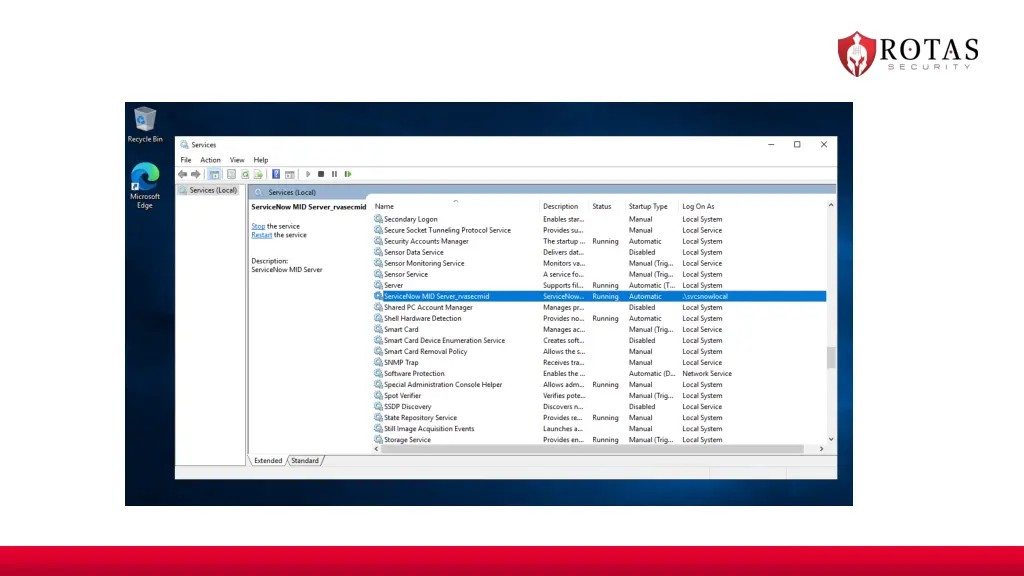1024x576 pixels.
Task: Select Smart Card Device Enumeration Service
Action: point(600,340)
